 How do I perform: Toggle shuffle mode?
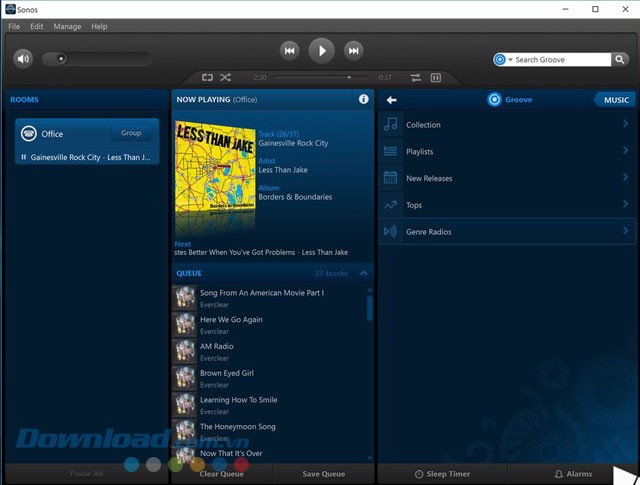[x=225, y=77]
